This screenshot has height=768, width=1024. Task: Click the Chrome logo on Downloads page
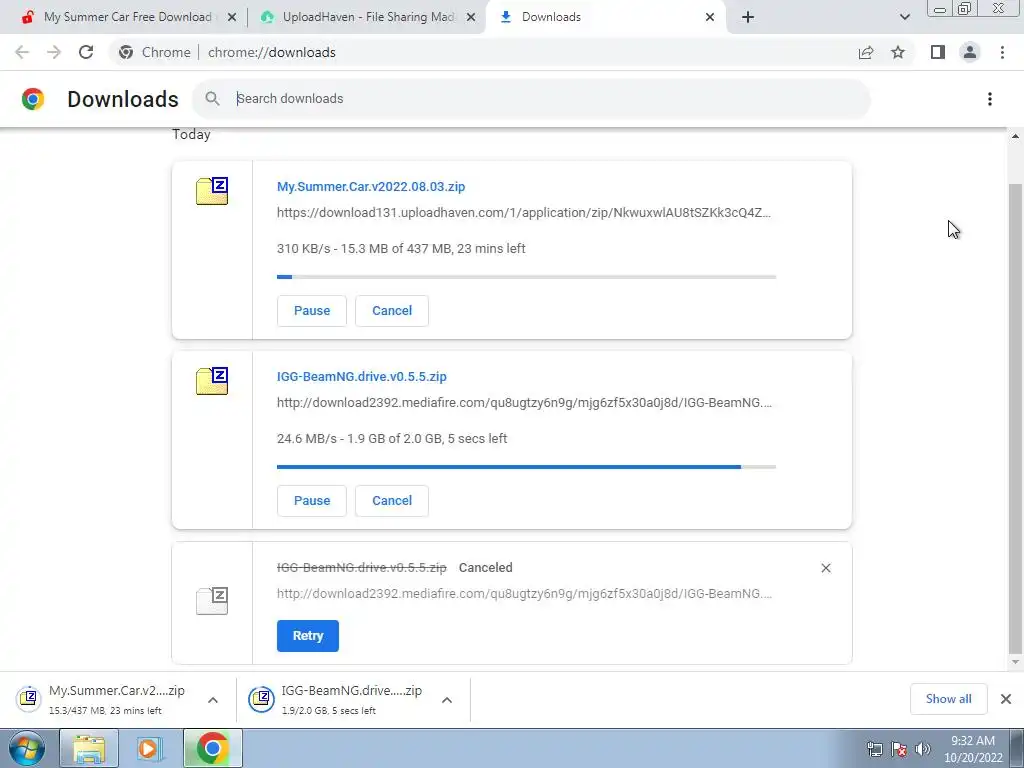coord(33,99)
